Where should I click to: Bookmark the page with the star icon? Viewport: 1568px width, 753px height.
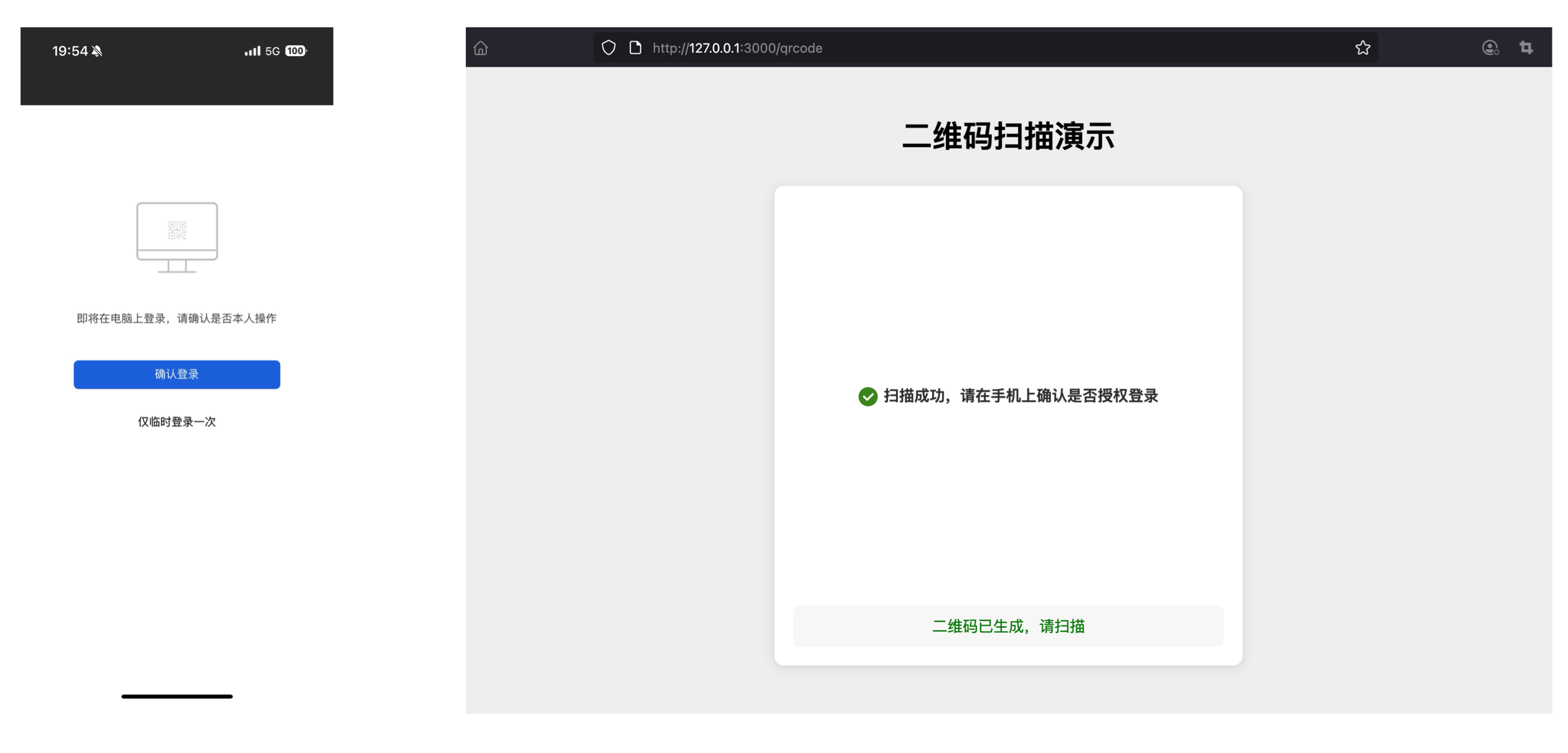(1363, 47)
